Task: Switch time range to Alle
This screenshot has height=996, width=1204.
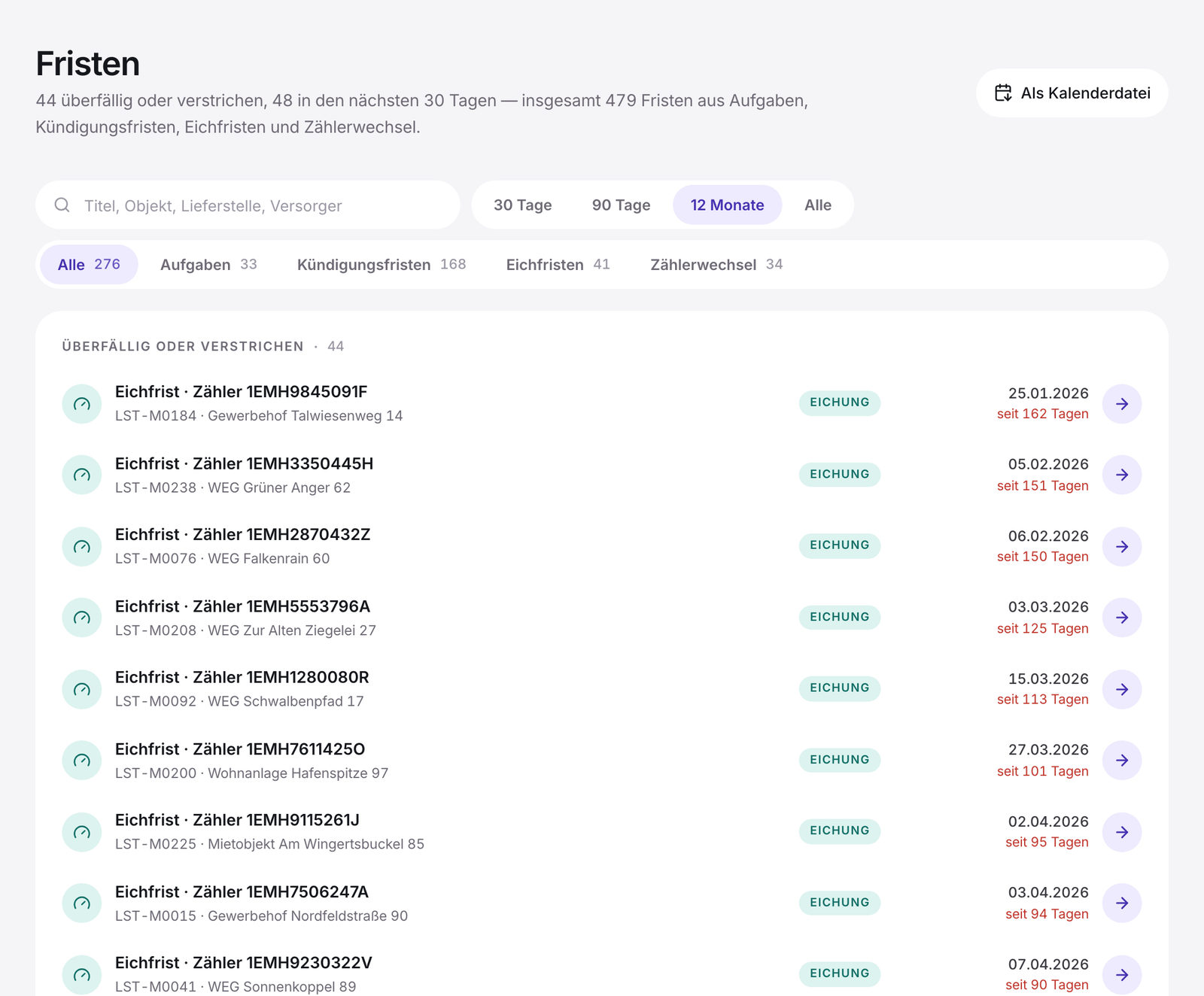Action: click(x=817, y=205)
